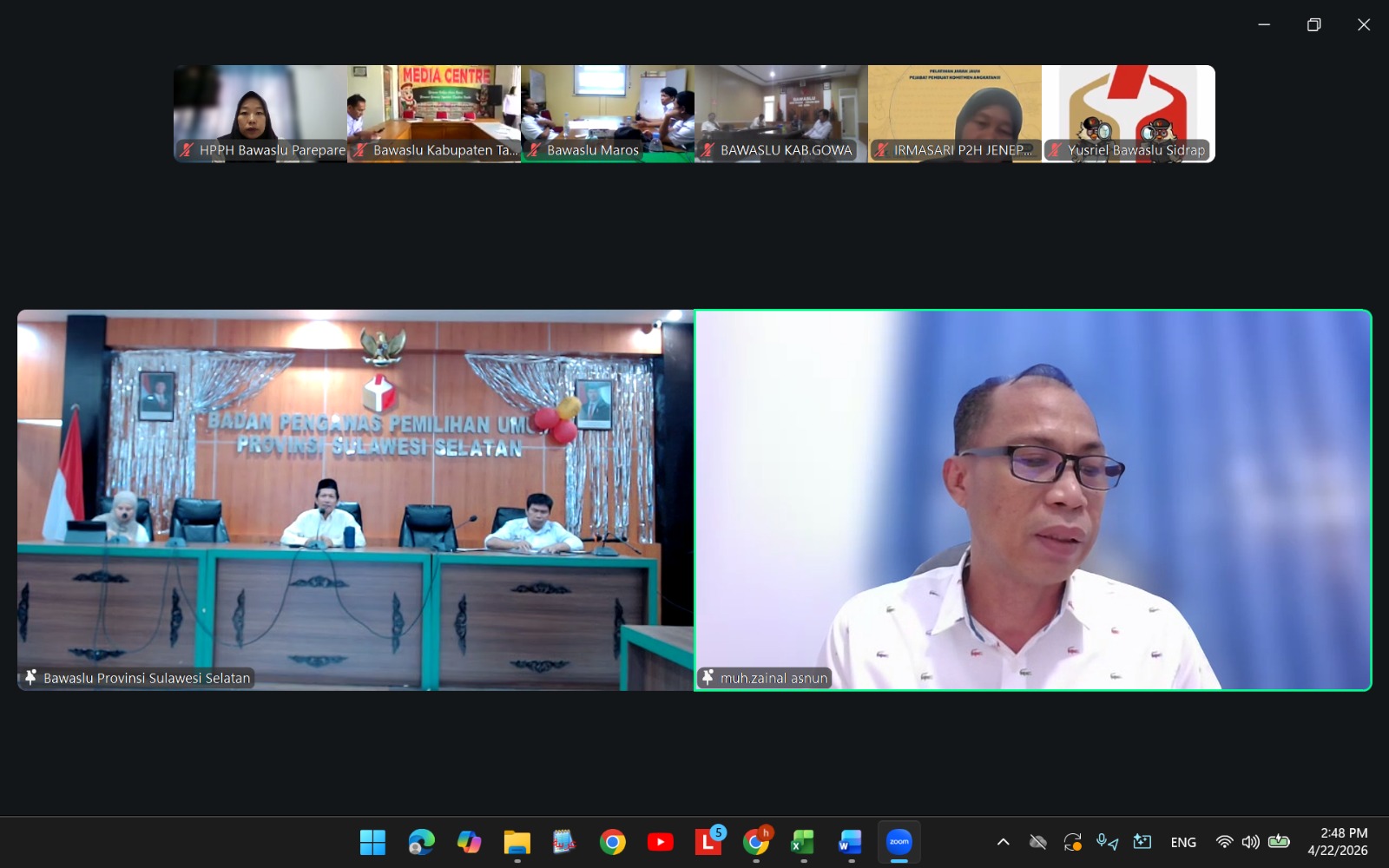Open the Microsoft Word taskbar icon
Viewport: 1389px width, 868px height.
pyautogui.click(x=850, y=842)
